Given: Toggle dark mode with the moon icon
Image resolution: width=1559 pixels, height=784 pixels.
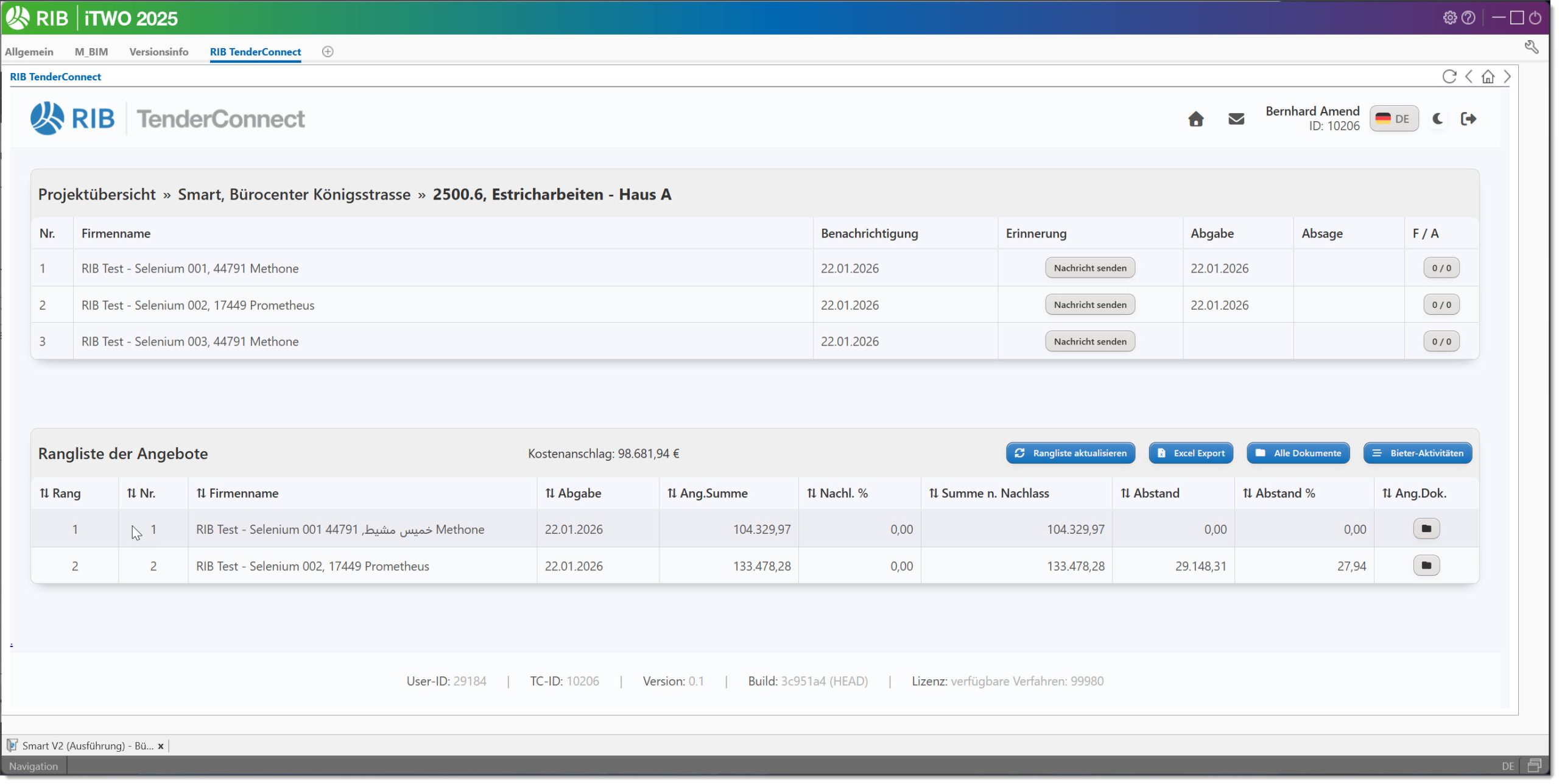Looking at the screenshot, I should point(1437,119).
